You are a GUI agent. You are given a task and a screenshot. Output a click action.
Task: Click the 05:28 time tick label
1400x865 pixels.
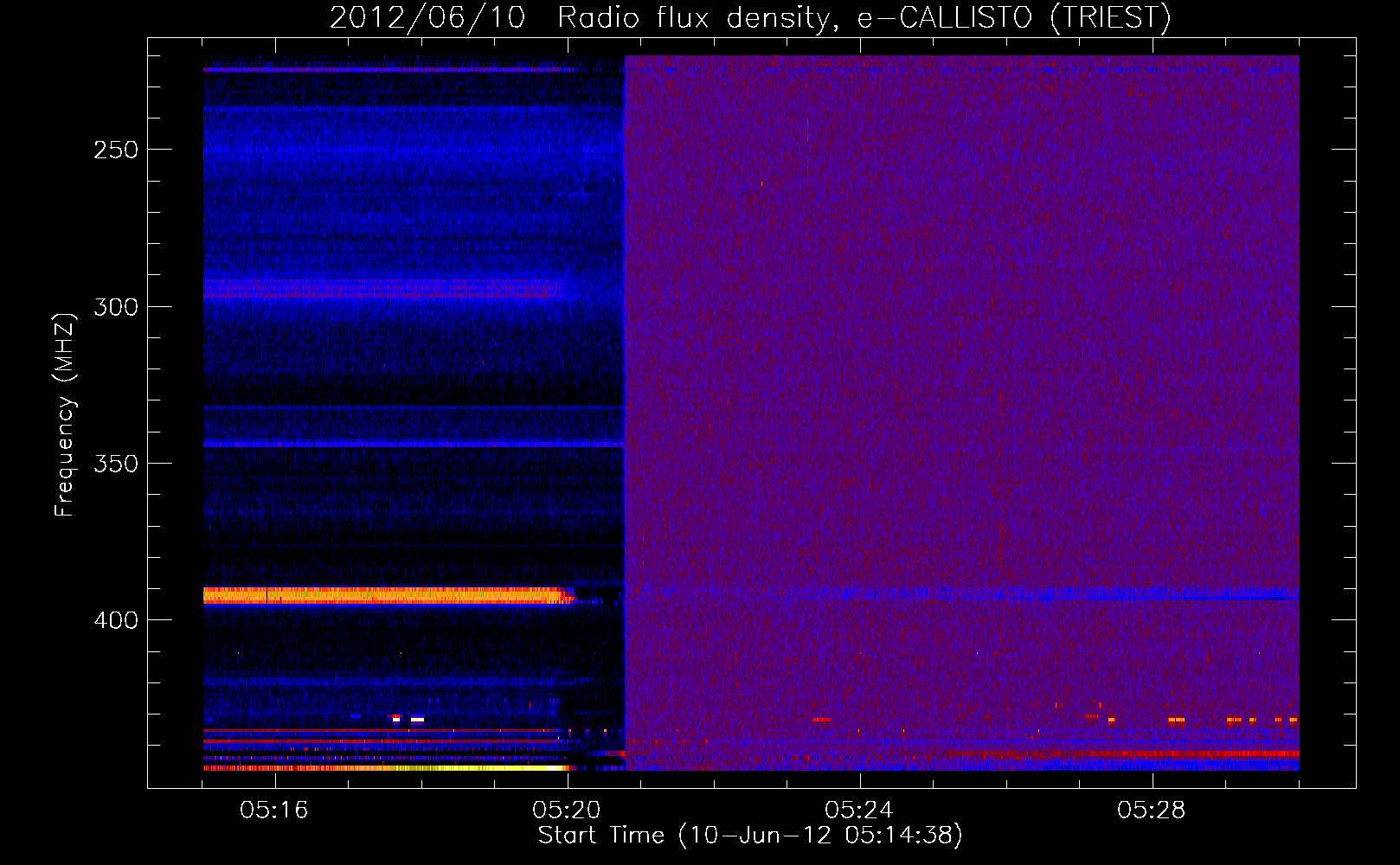(x=1152, y=811)
